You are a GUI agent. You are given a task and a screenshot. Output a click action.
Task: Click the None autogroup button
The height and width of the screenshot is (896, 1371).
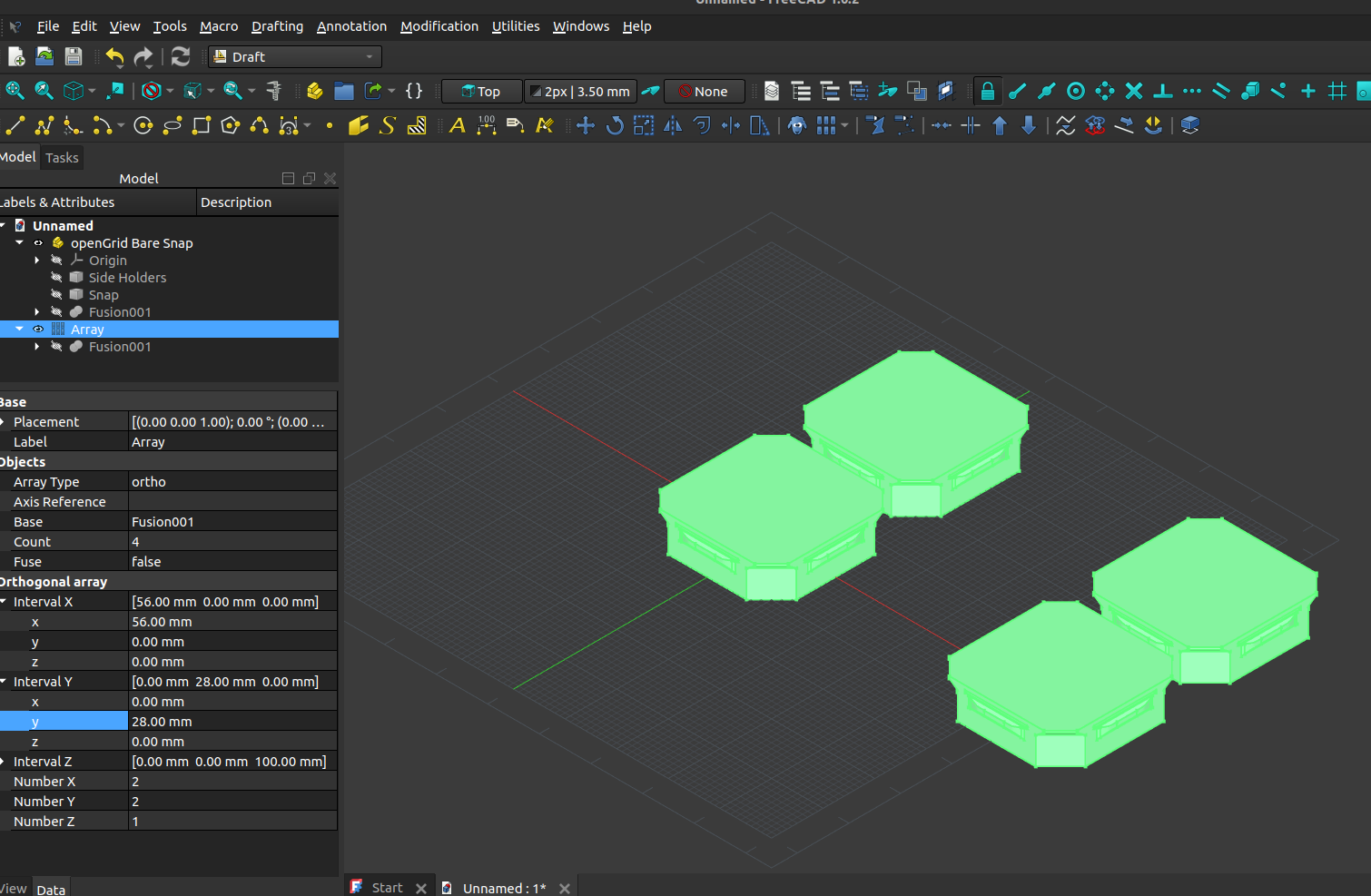[704, 92]
